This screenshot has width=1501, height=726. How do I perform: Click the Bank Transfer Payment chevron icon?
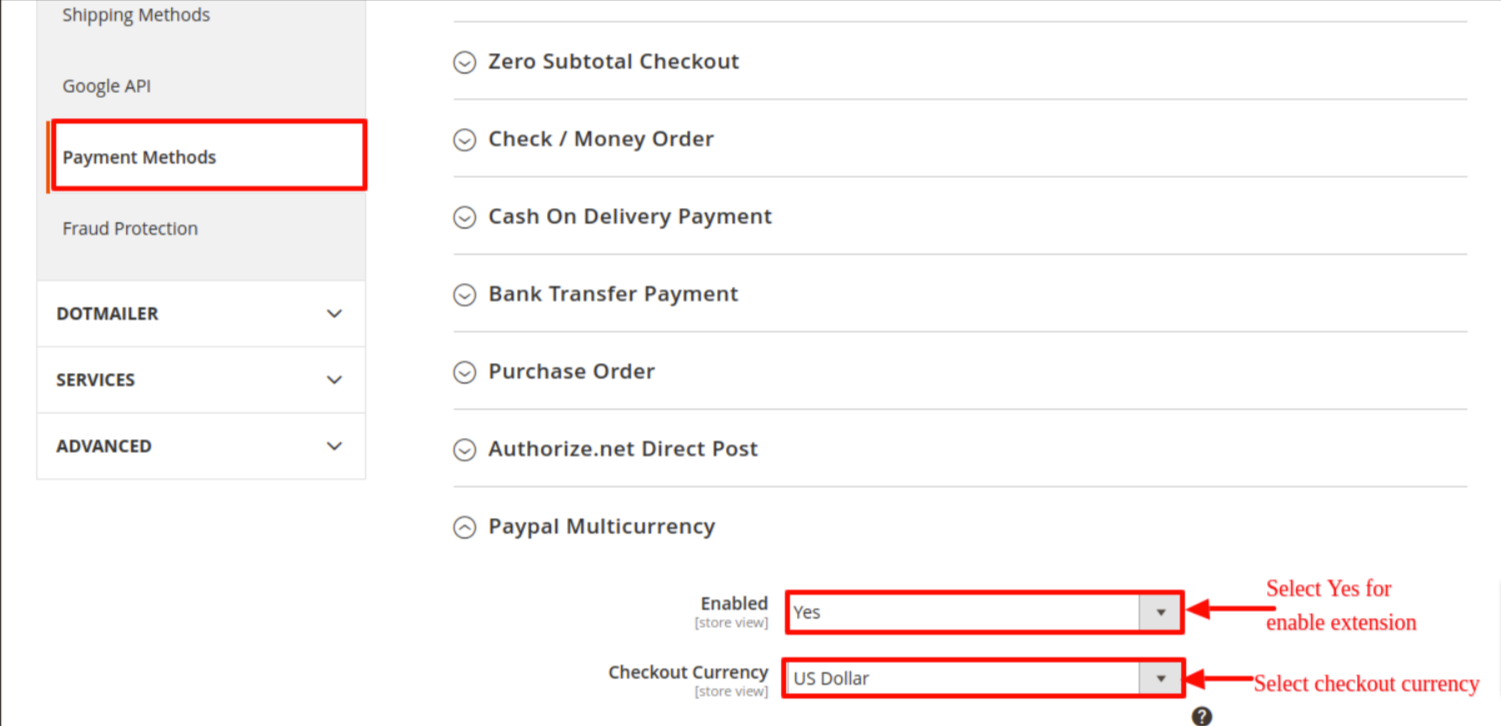tap(464, 295)
